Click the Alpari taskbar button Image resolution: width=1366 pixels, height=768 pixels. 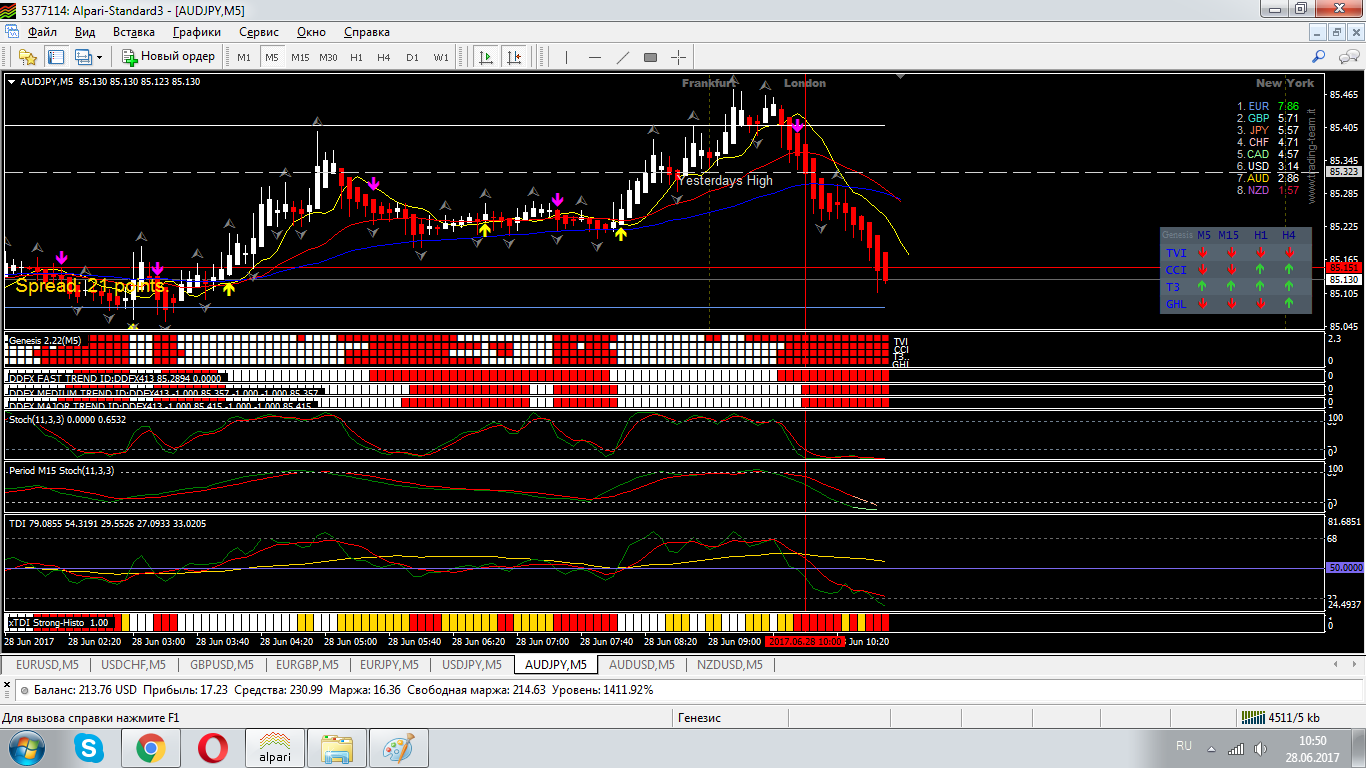(275, 748)
